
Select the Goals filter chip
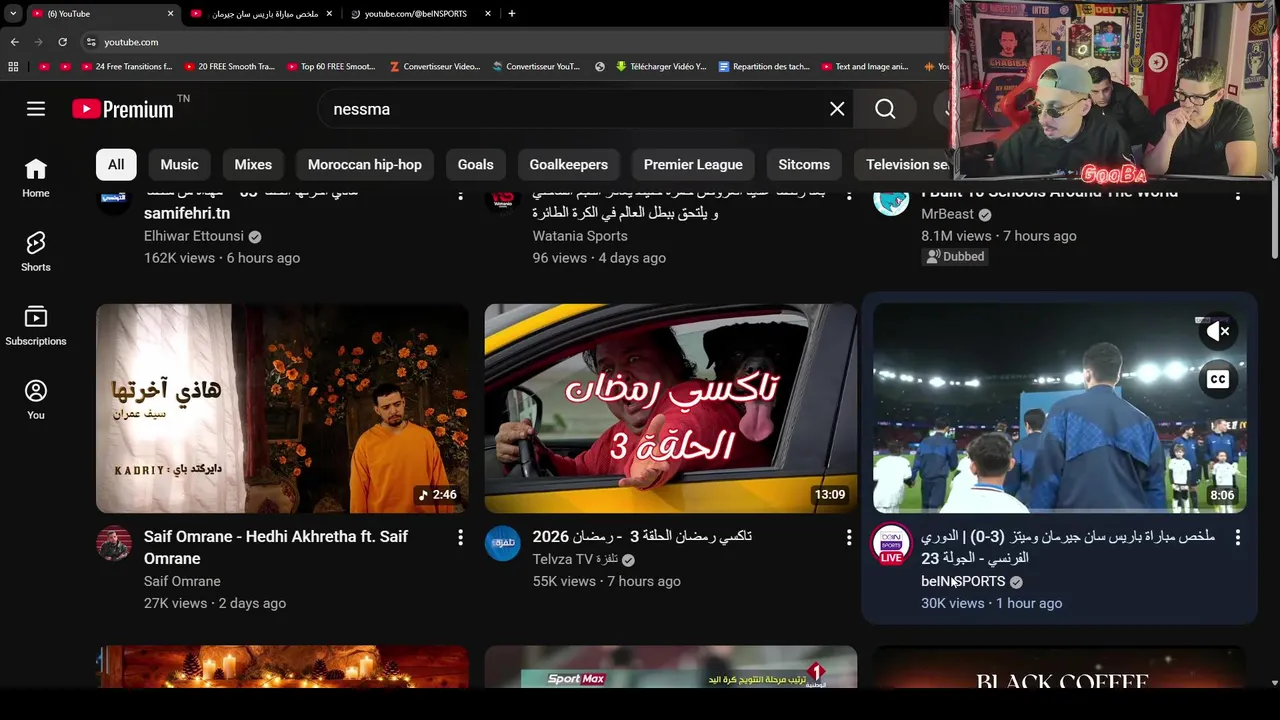(475, 164)
